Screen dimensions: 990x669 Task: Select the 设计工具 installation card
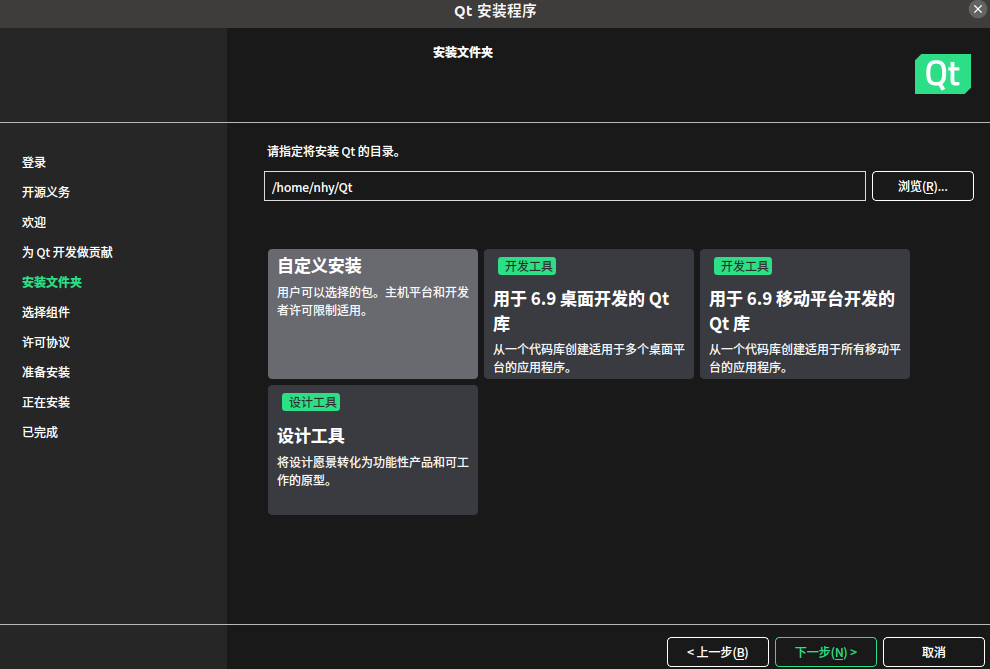373,450
